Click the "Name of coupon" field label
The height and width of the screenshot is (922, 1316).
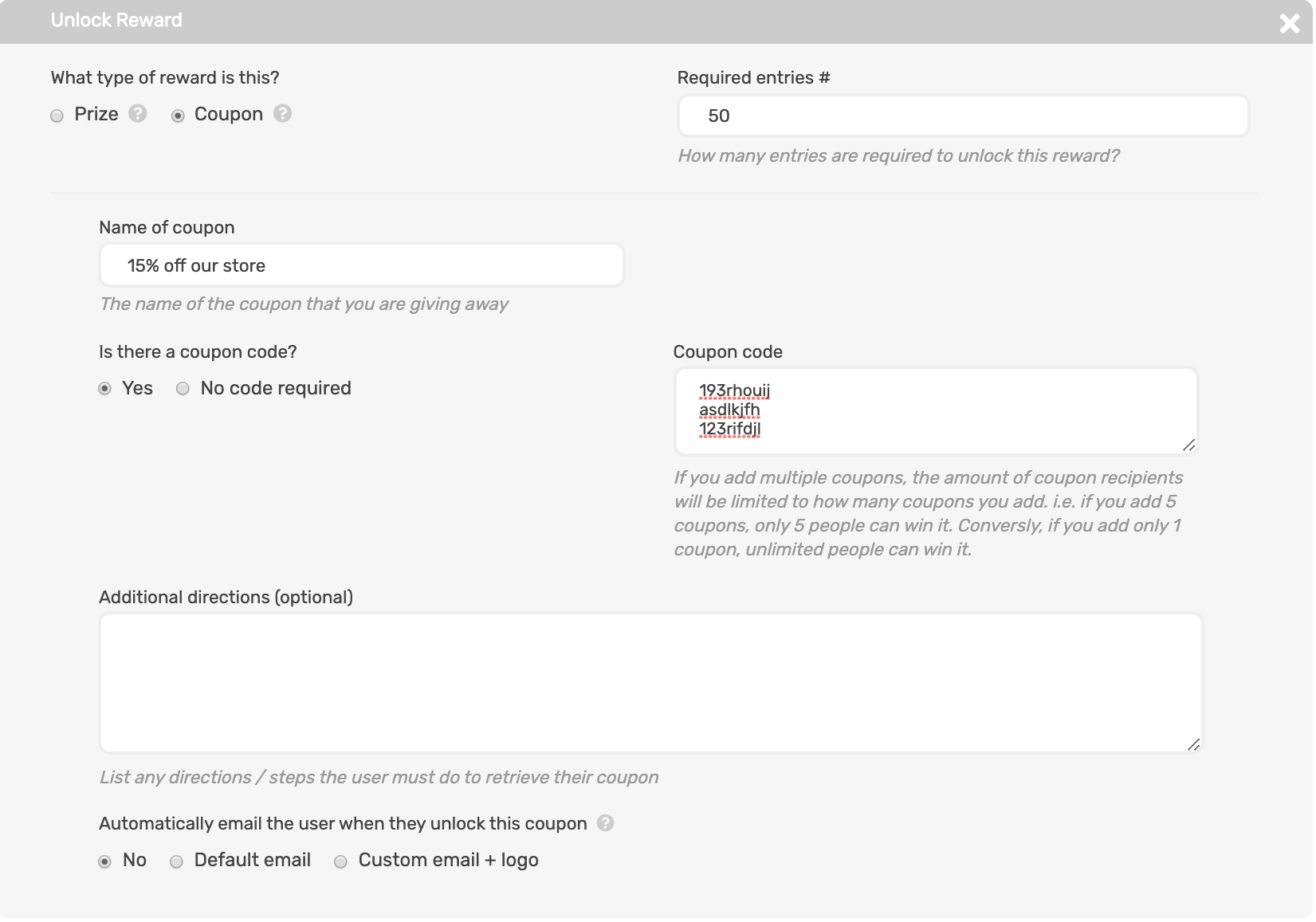click(x=167, y=228)
